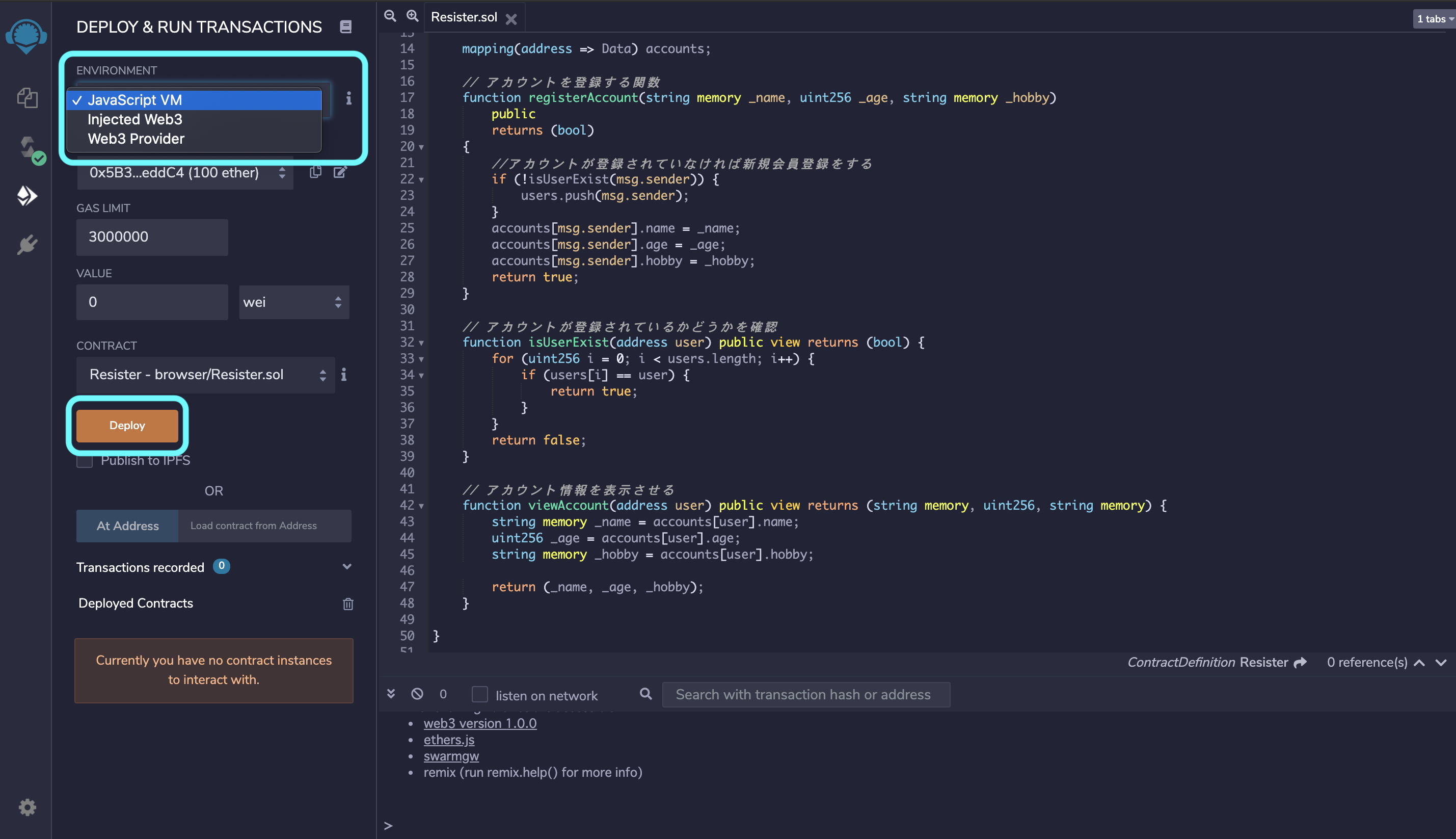Viewport: 1456px width, 839px height.
Task: Open the wei unit dropdown
Action: [294, 302]
